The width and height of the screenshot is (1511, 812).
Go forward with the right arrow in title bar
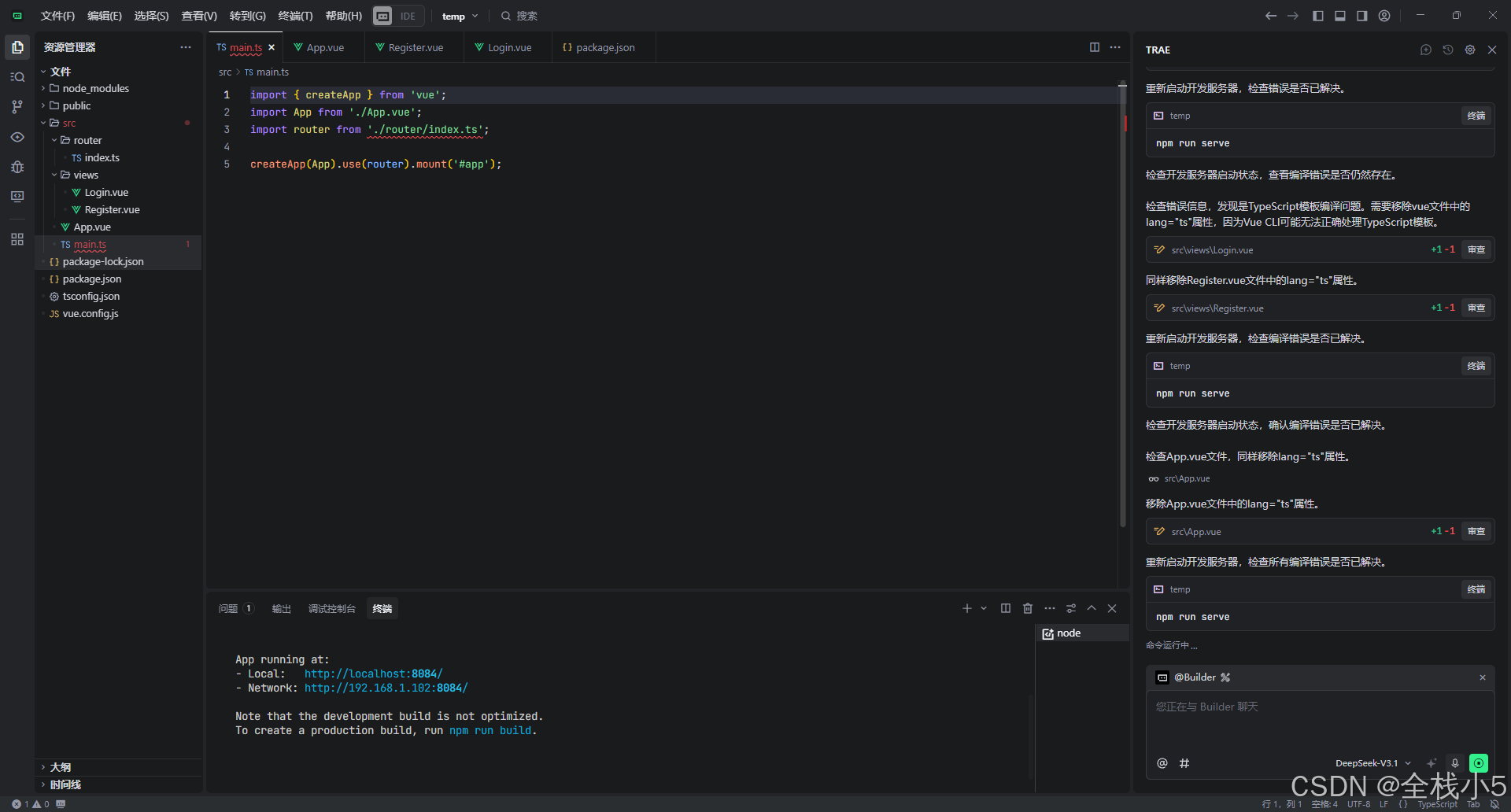click(1293, 16)
